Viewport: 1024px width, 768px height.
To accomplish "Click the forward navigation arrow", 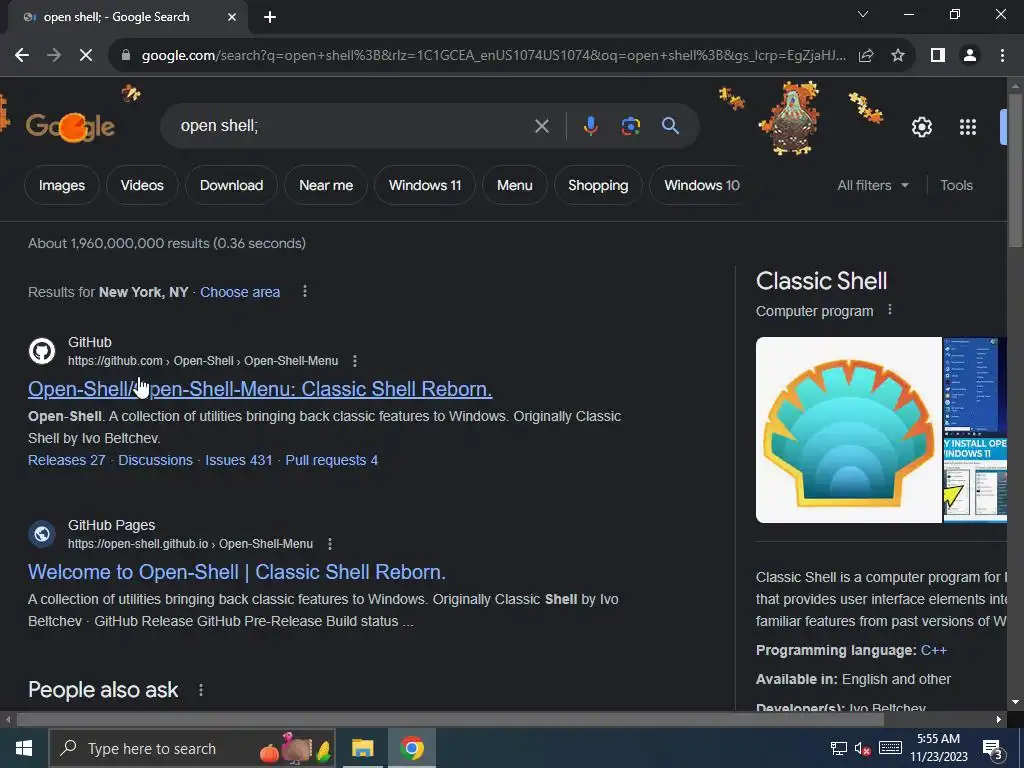I will (54, 56).
